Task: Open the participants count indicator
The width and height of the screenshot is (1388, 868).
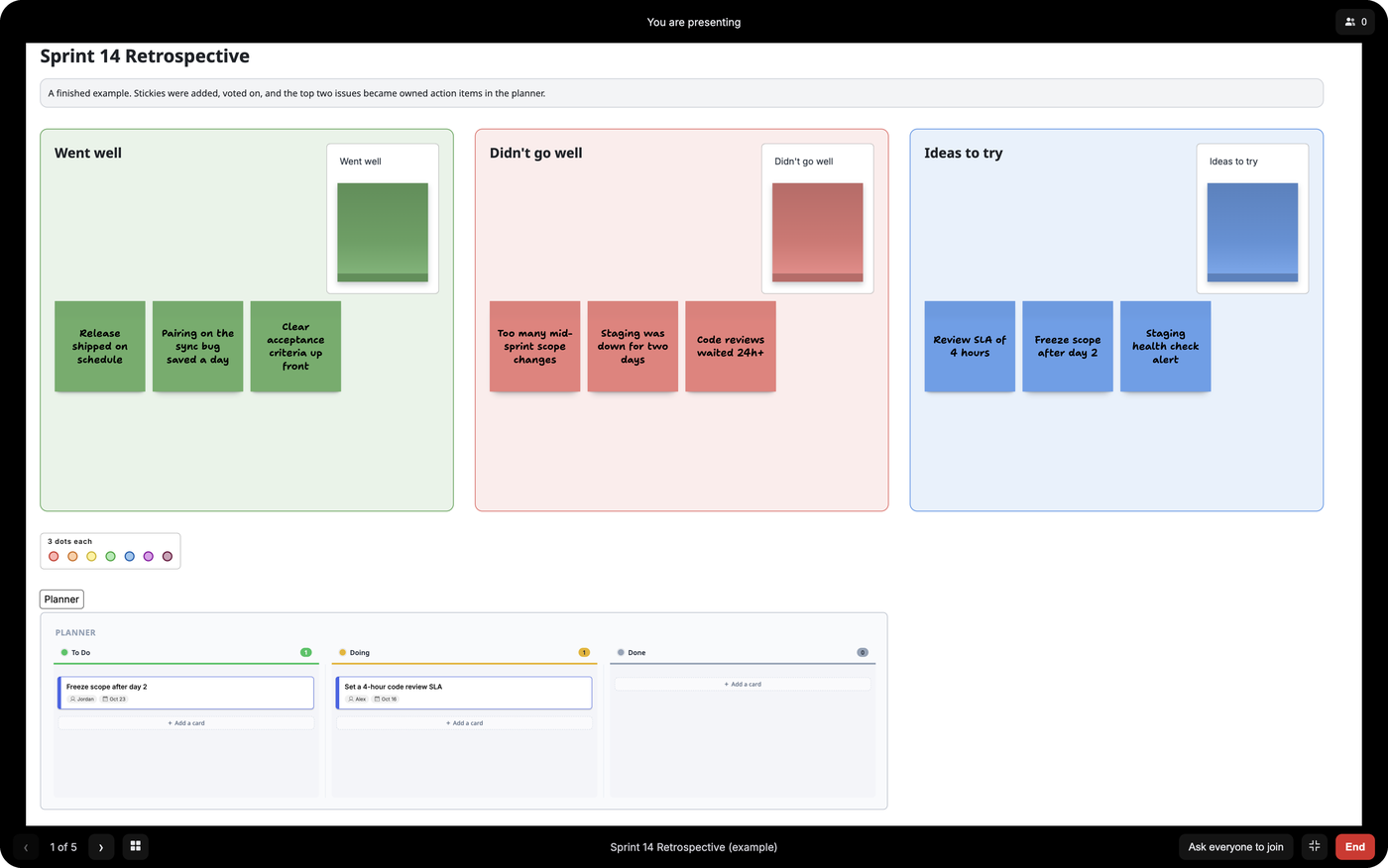Action: pos(1355,22)
